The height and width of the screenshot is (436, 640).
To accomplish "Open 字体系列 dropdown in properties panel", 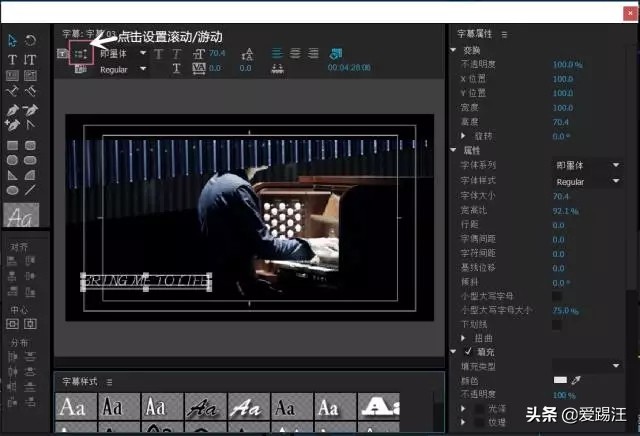I will click(587, 165).
